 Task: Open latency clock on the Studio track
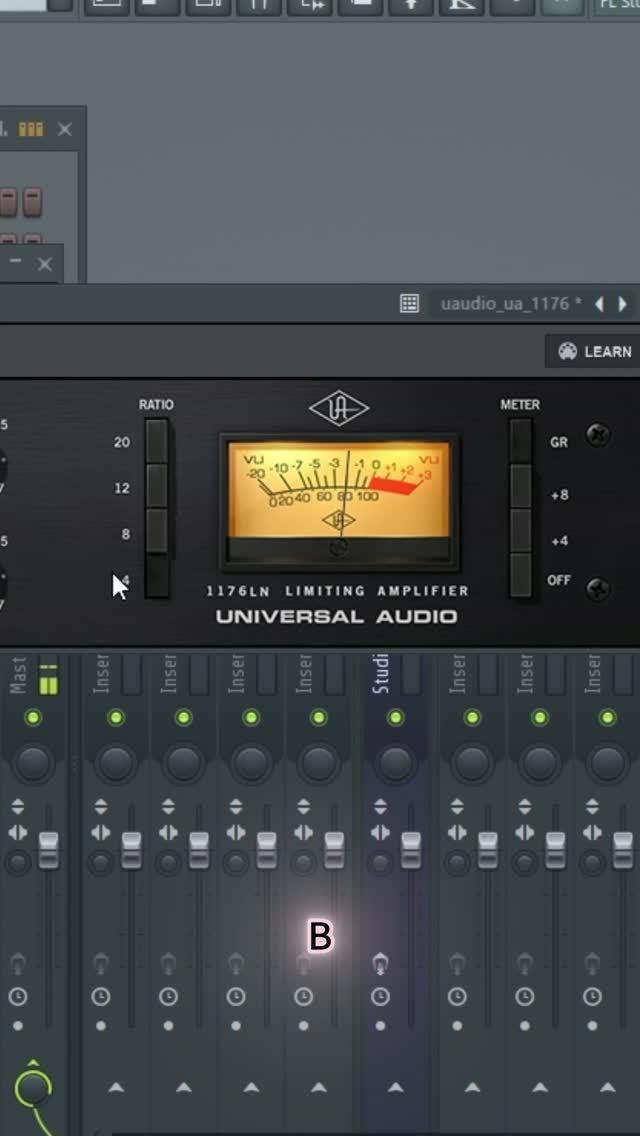pos(381,998)
